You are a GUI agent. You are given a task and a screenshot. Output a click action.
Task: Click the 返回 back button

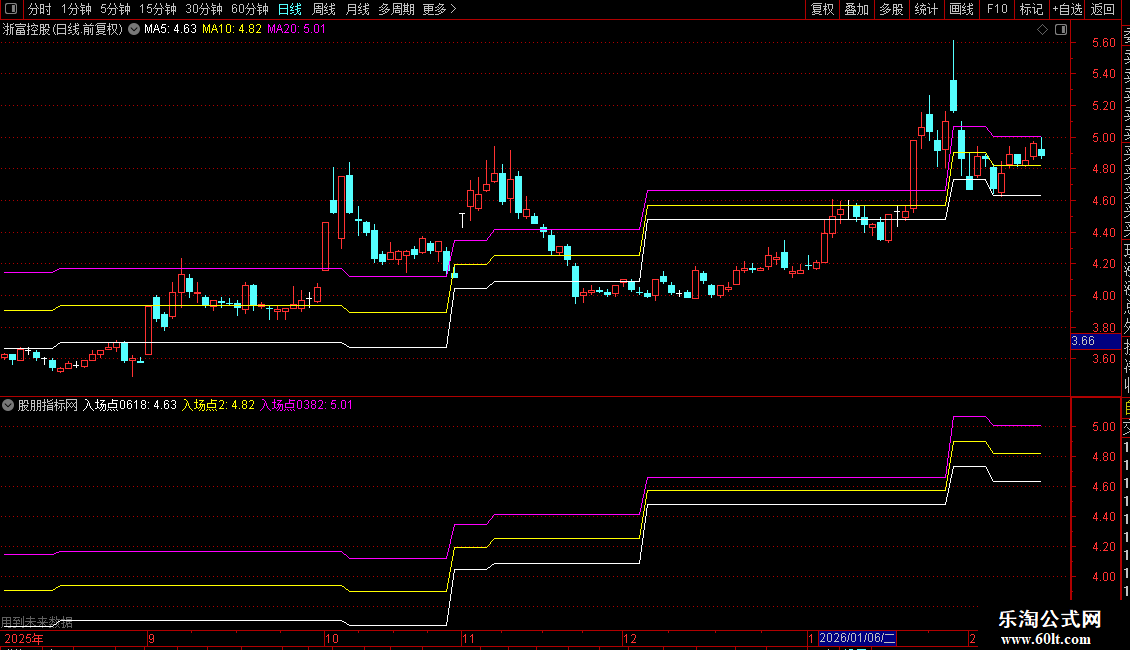[x=1103, y=9]
